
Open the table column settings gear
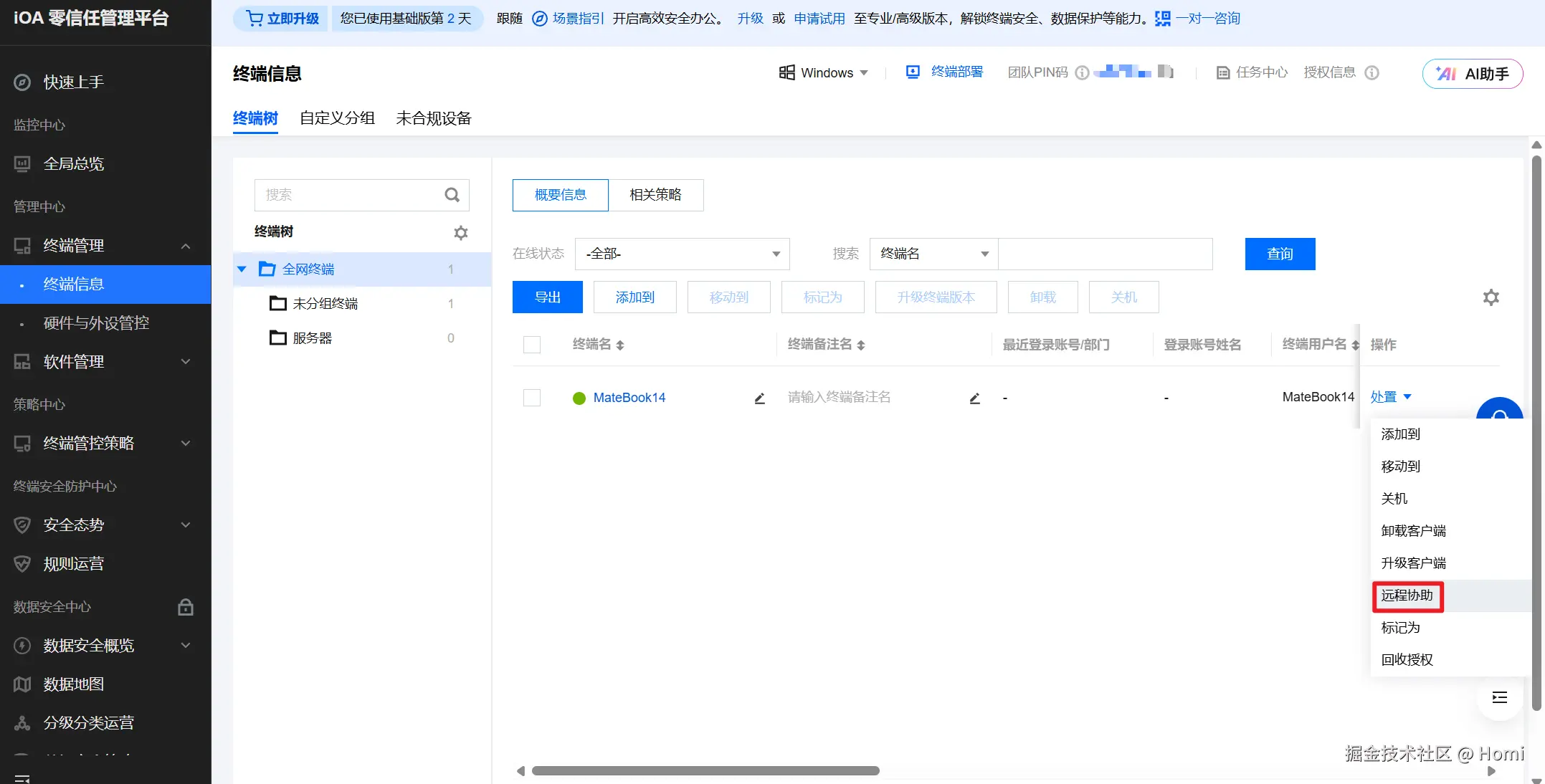click(1491, 297)
